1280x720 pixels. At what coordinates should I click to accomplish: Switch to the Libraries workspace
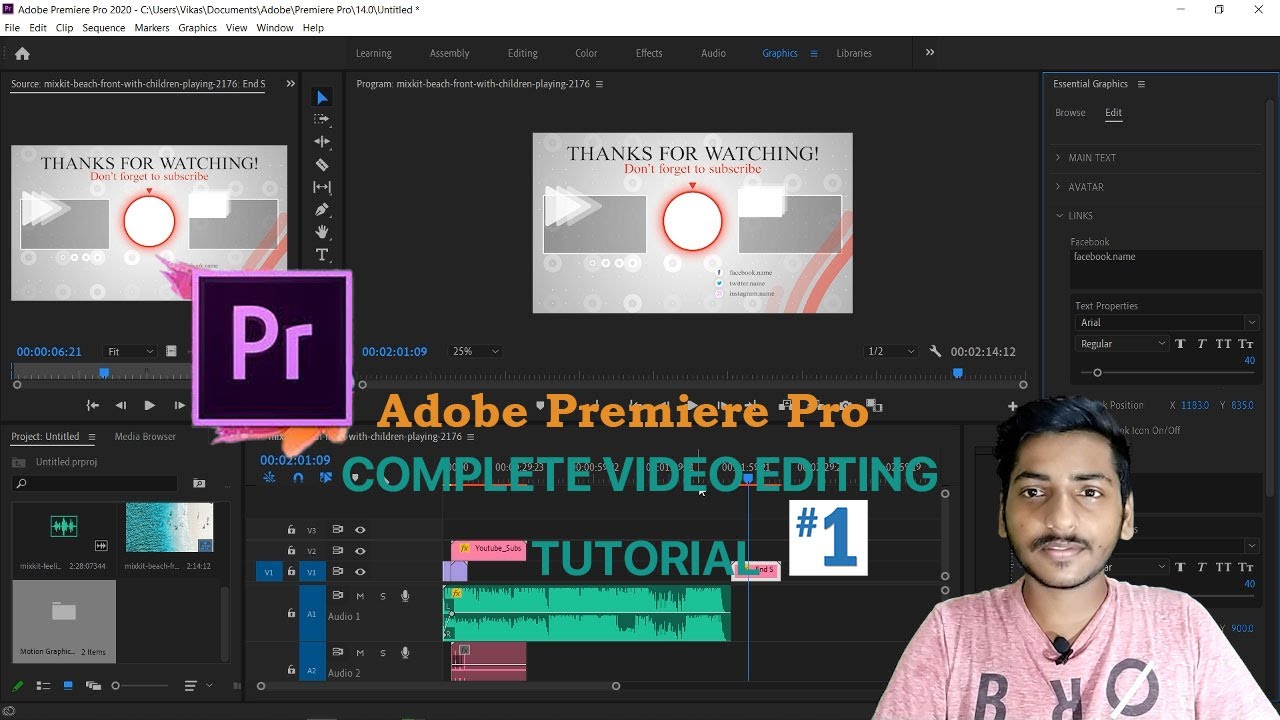pyautogui.click(x=854, y=53)
